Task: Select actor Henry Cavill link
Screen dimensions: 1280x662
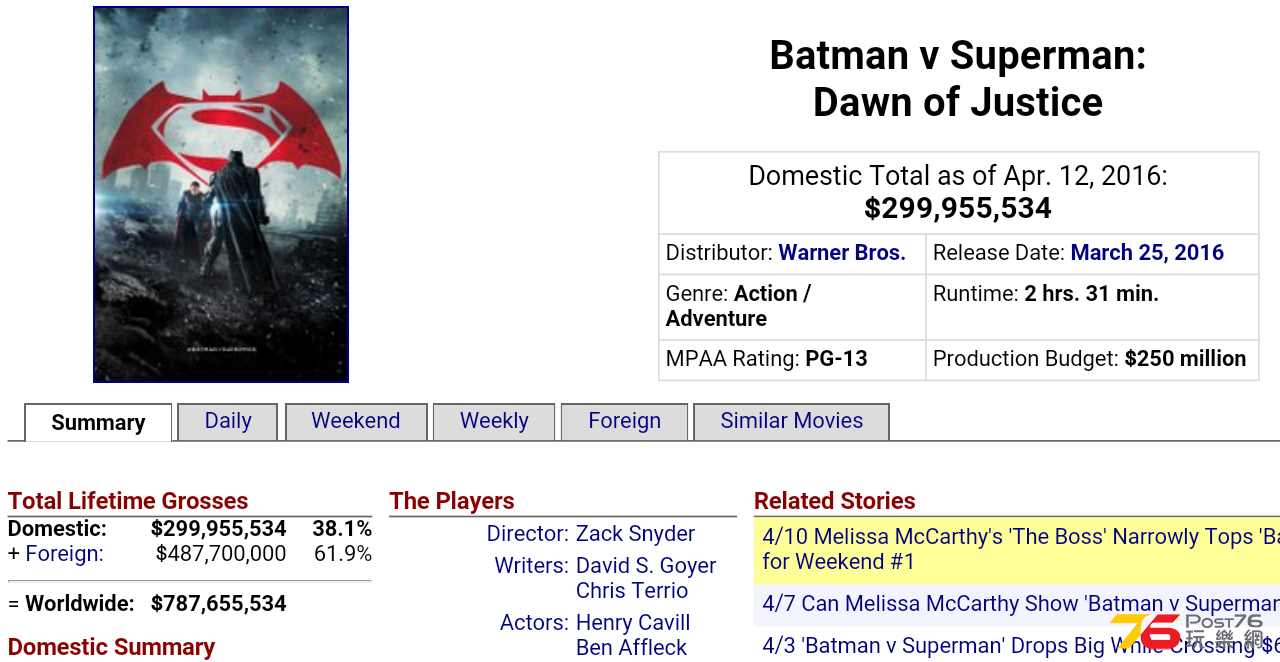Action: 633,623
